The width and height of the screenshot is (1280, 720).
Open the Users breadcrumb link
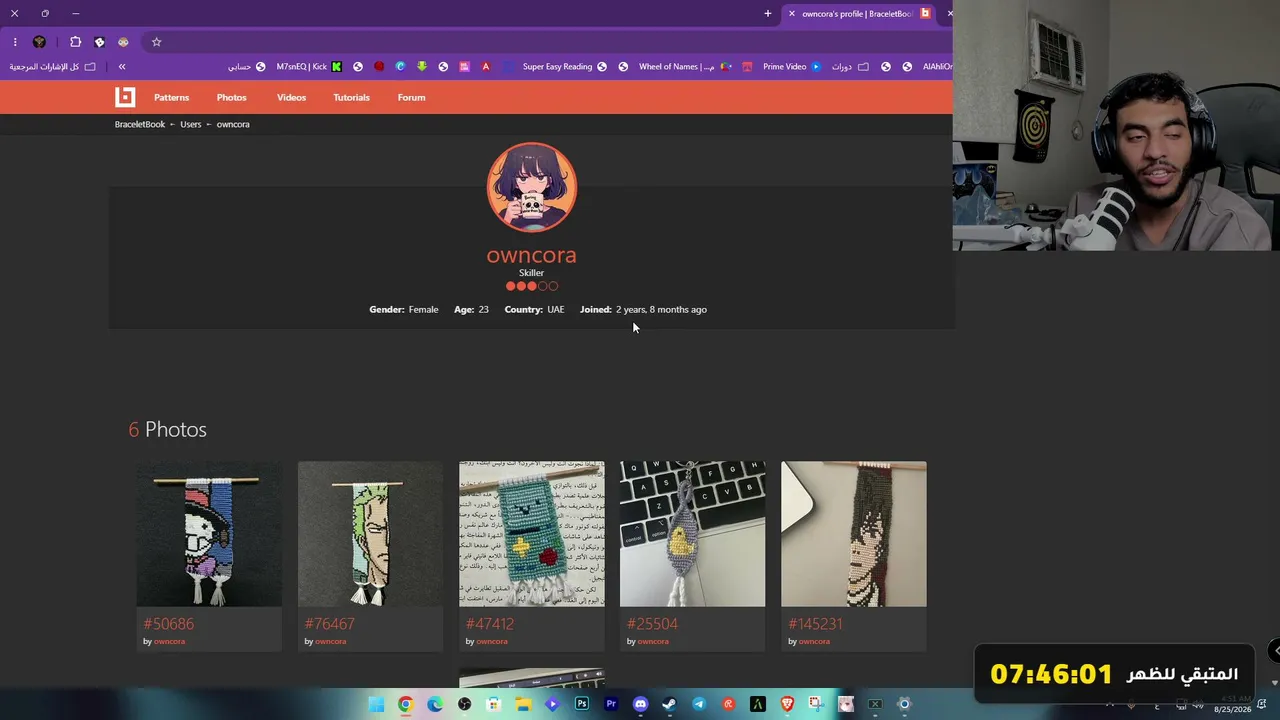pos(190,124)
